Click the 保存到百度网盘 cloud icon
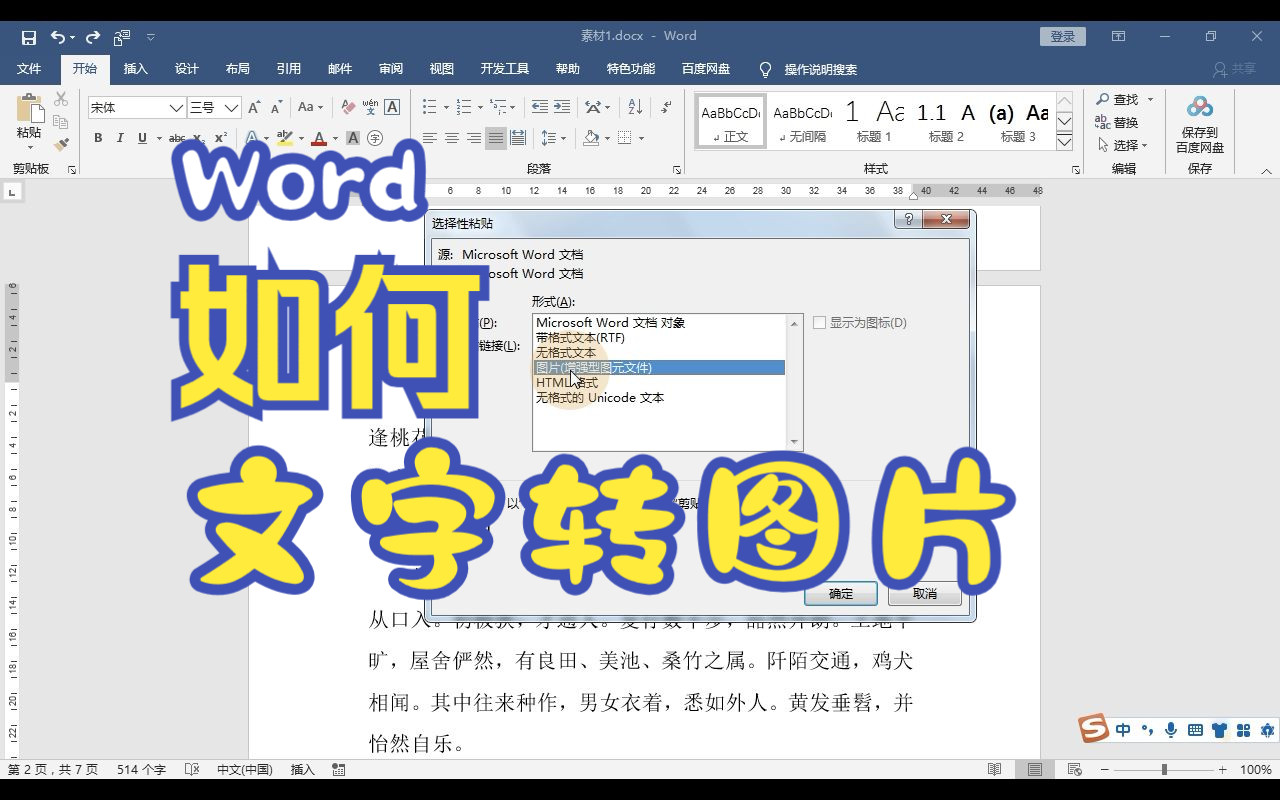 (x=1200, y=107)
